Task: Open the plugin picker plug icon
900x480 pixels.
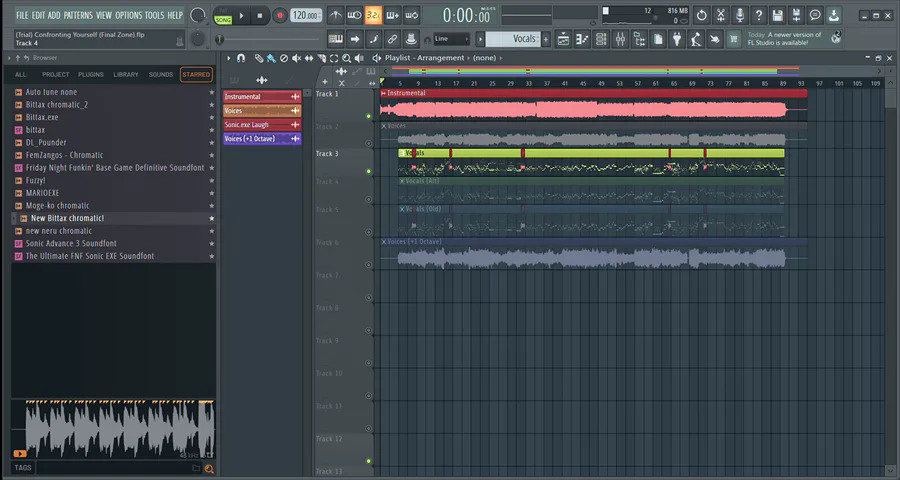Action: 677,39
